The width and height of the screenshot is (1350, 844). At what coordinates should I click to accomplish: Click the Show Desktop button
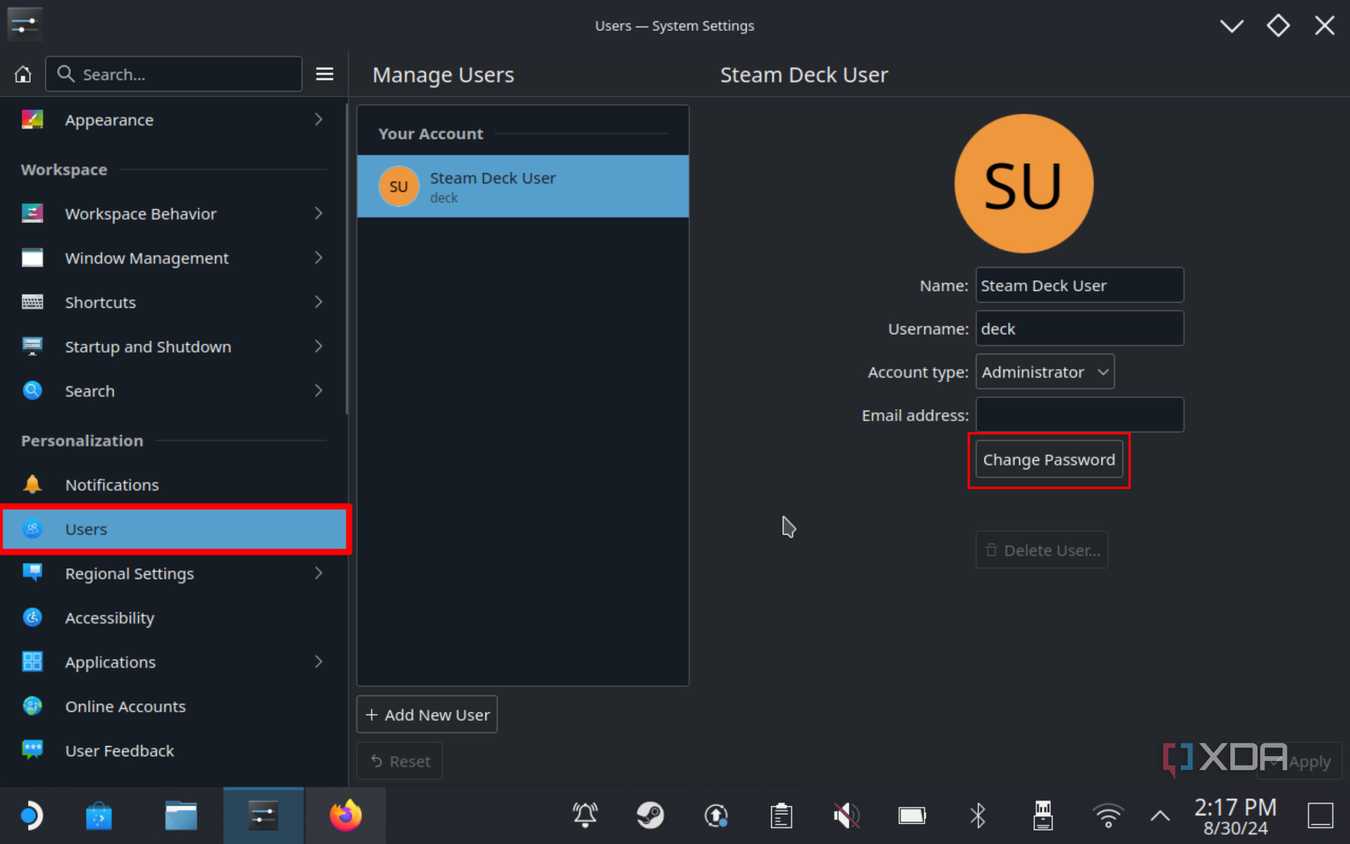point(1320,816)
